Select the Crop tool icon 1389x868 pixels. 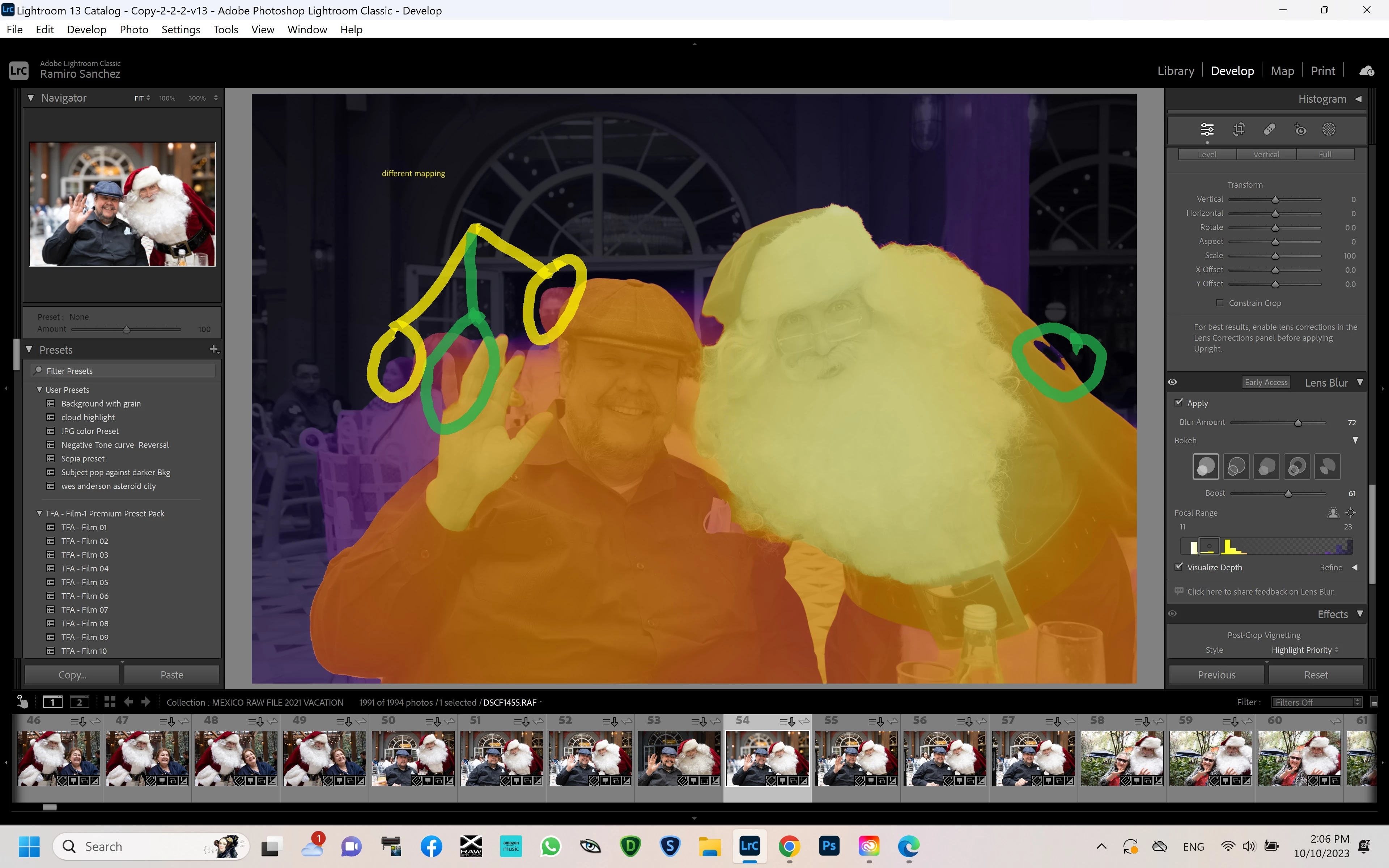tap(1239, 130)
